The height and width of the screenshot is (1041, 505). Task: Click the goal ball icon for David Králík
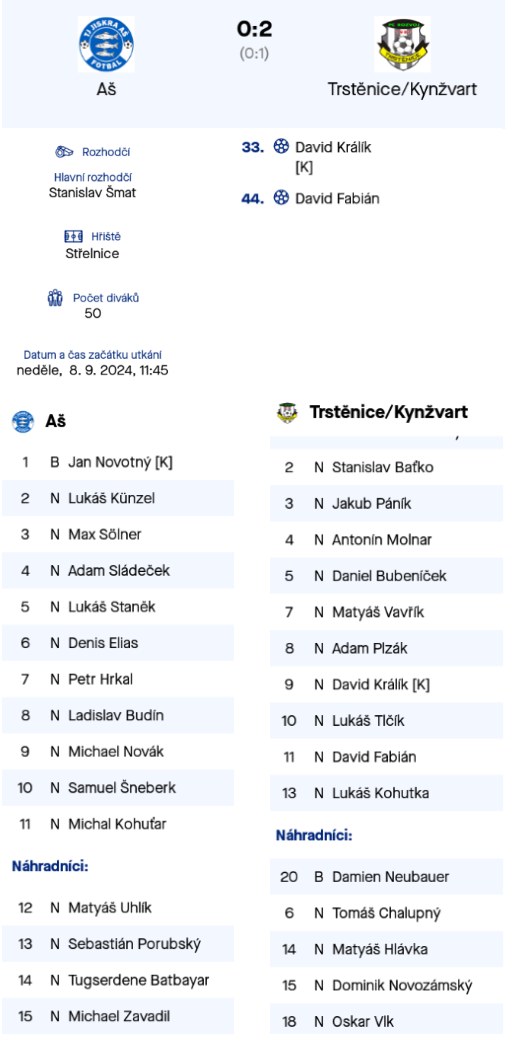[x=281, y=147]
